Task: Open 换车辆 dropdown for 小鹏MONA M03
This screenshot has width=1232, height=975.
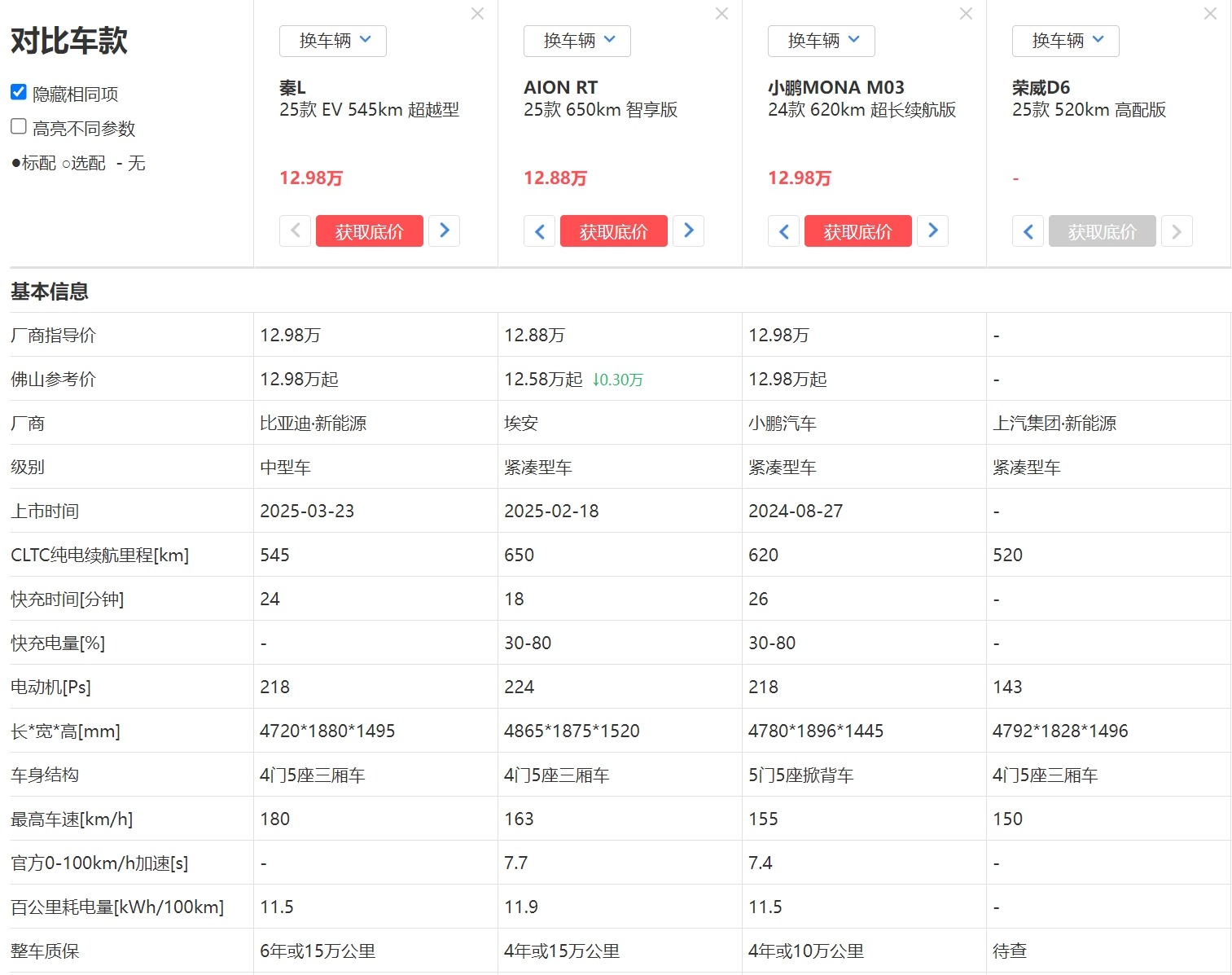Action: coord(822,41)
